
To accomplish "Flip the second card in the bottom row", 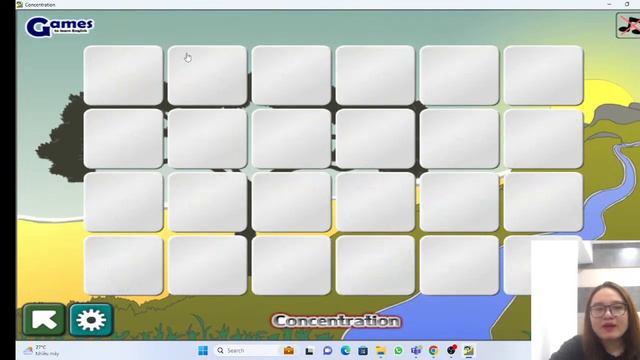I will (x=207, y=265).
